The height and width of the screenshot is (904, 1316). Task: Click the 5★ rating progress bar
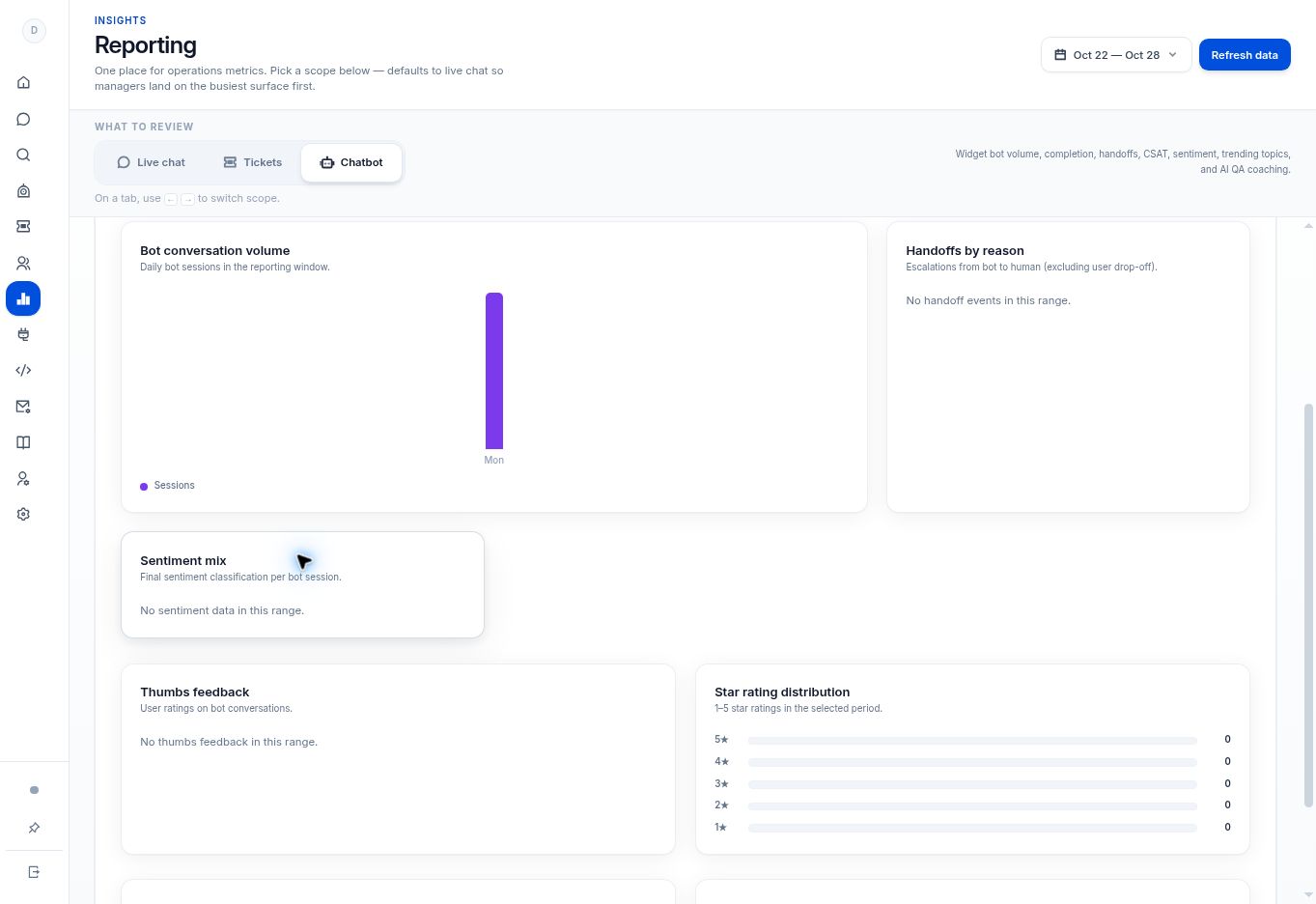[x=972, y=741]
